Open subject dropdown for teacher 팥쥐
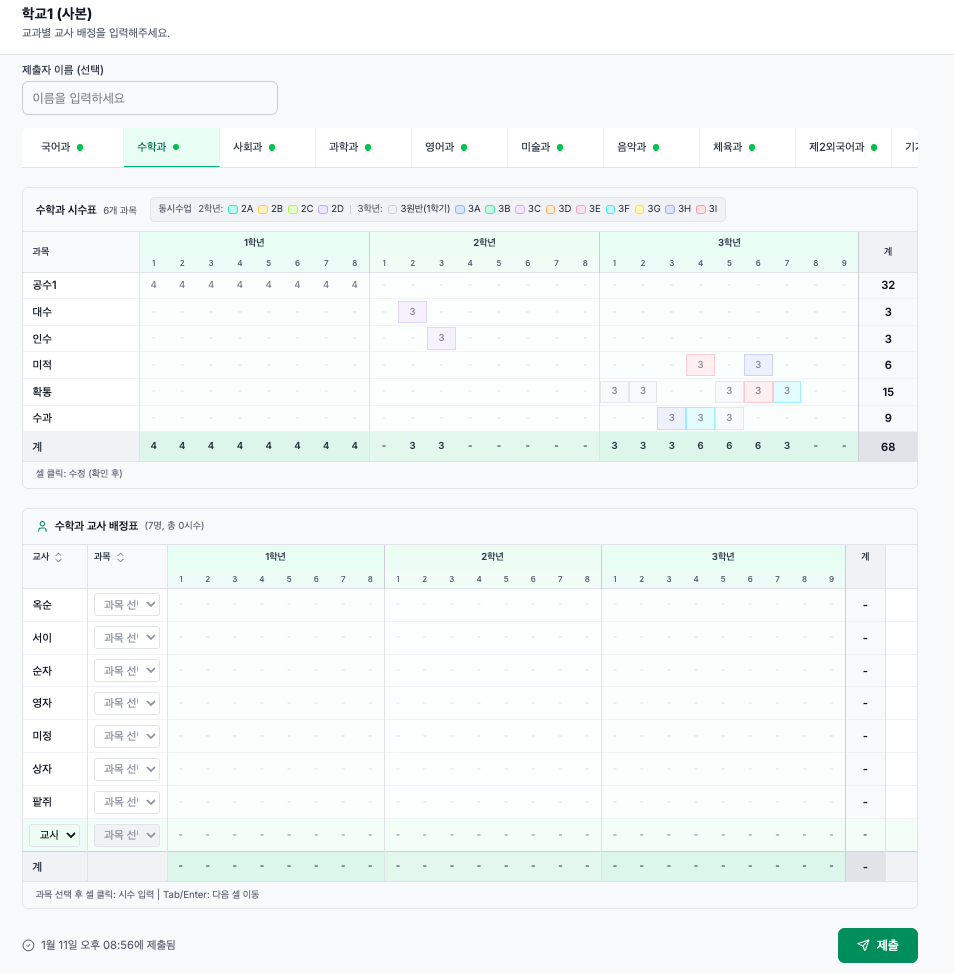This screenshot has width=954, height=973. click(x=127, y=802)
